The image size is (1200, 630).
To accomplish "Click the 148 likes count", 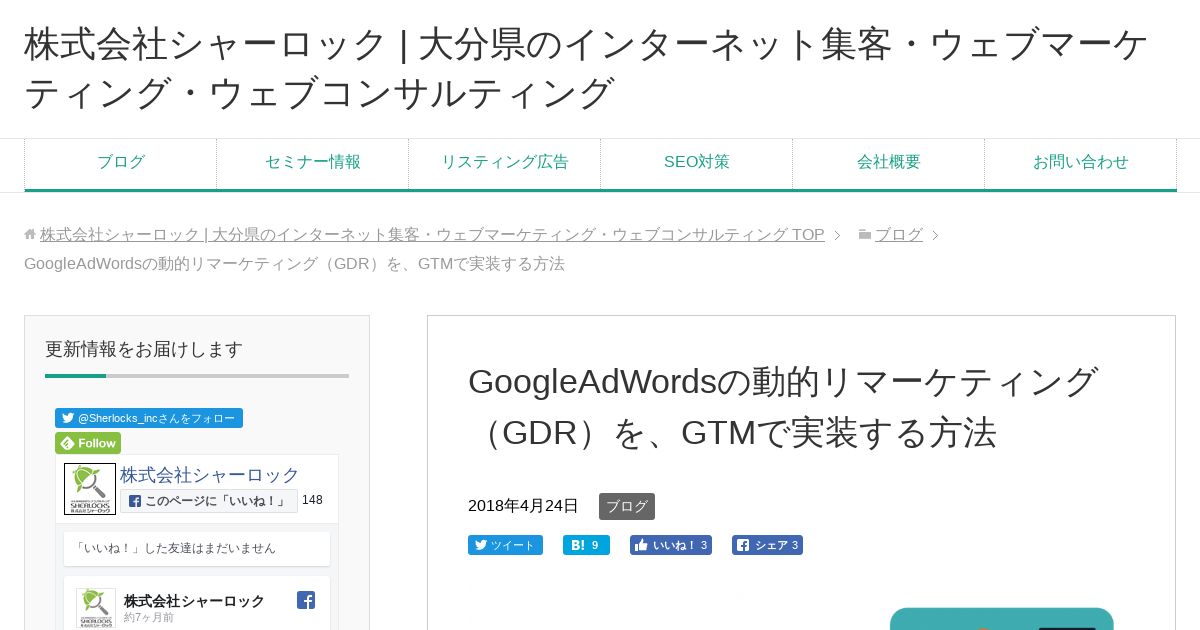I will point(312,500).
